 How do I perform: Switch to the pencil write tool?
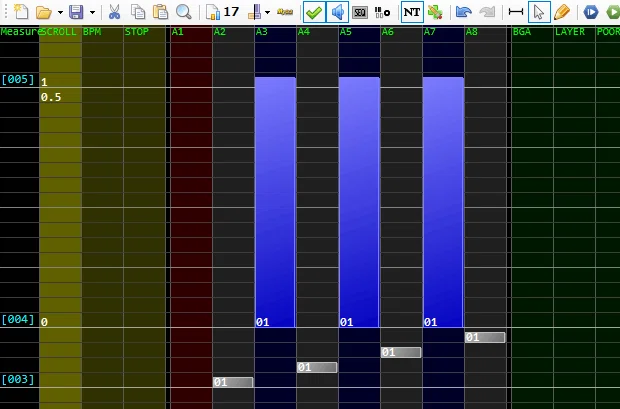click(562, 12)
